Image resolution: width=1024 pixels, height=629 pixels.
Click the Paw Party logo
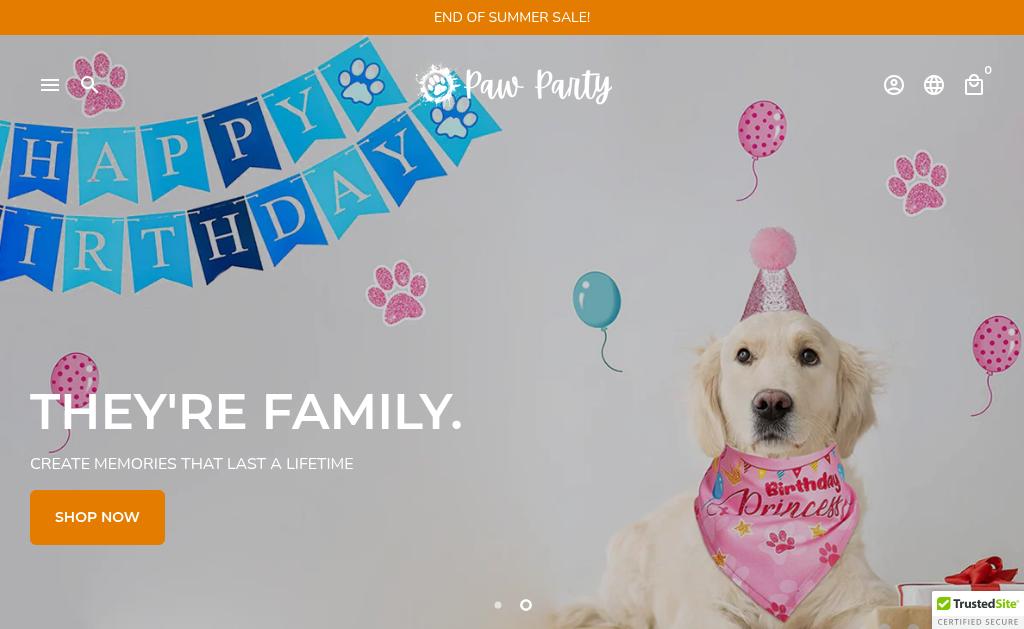[514, 85]
